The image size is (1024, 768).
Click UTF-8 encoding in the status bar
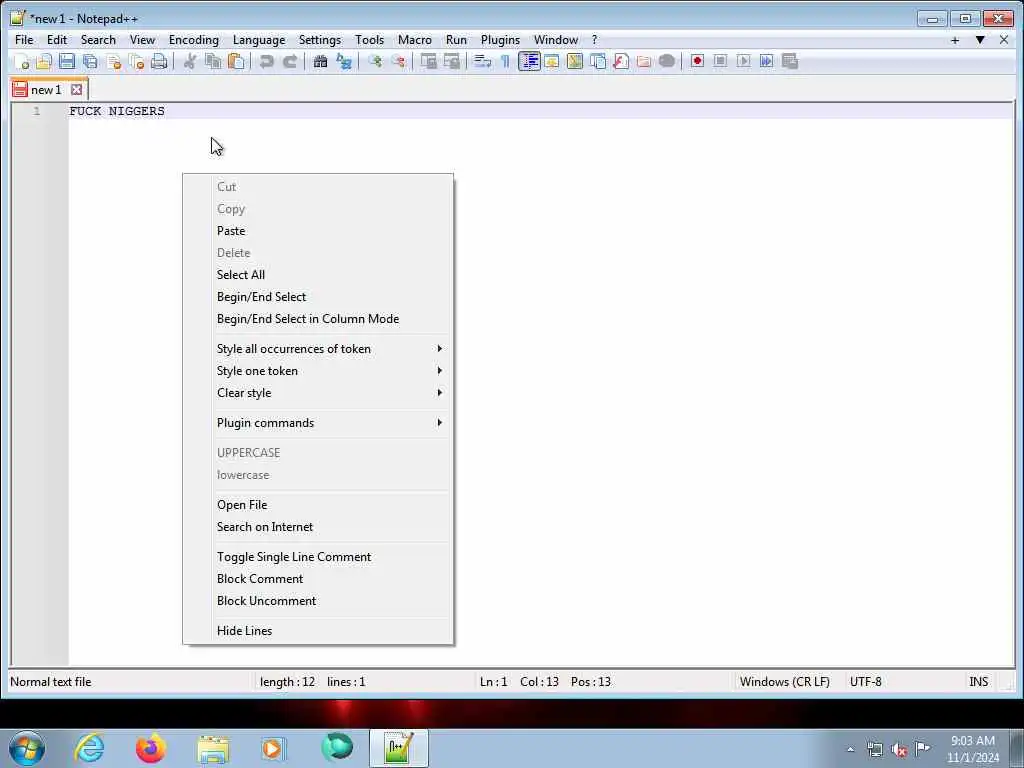click(x=865, y=682)
